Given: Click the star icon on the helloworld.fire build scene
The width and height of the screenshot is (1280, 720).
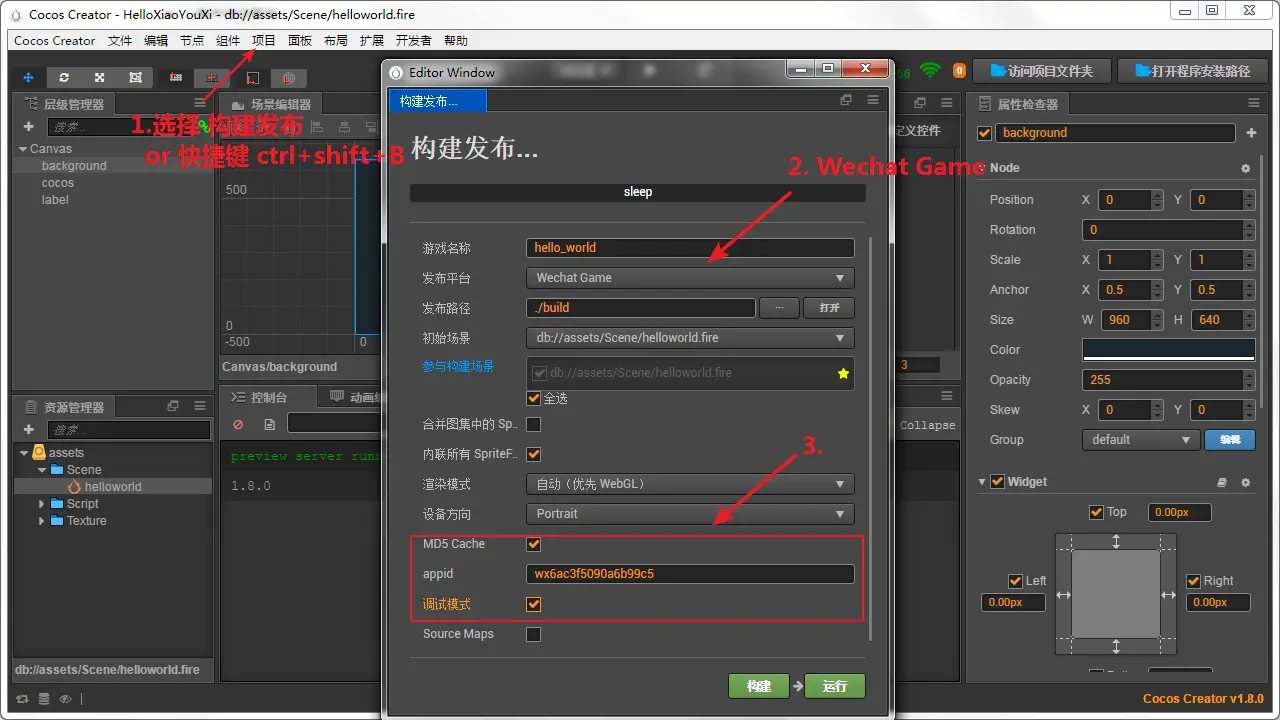Looking at the screenshot, I should tap(843, 373).
